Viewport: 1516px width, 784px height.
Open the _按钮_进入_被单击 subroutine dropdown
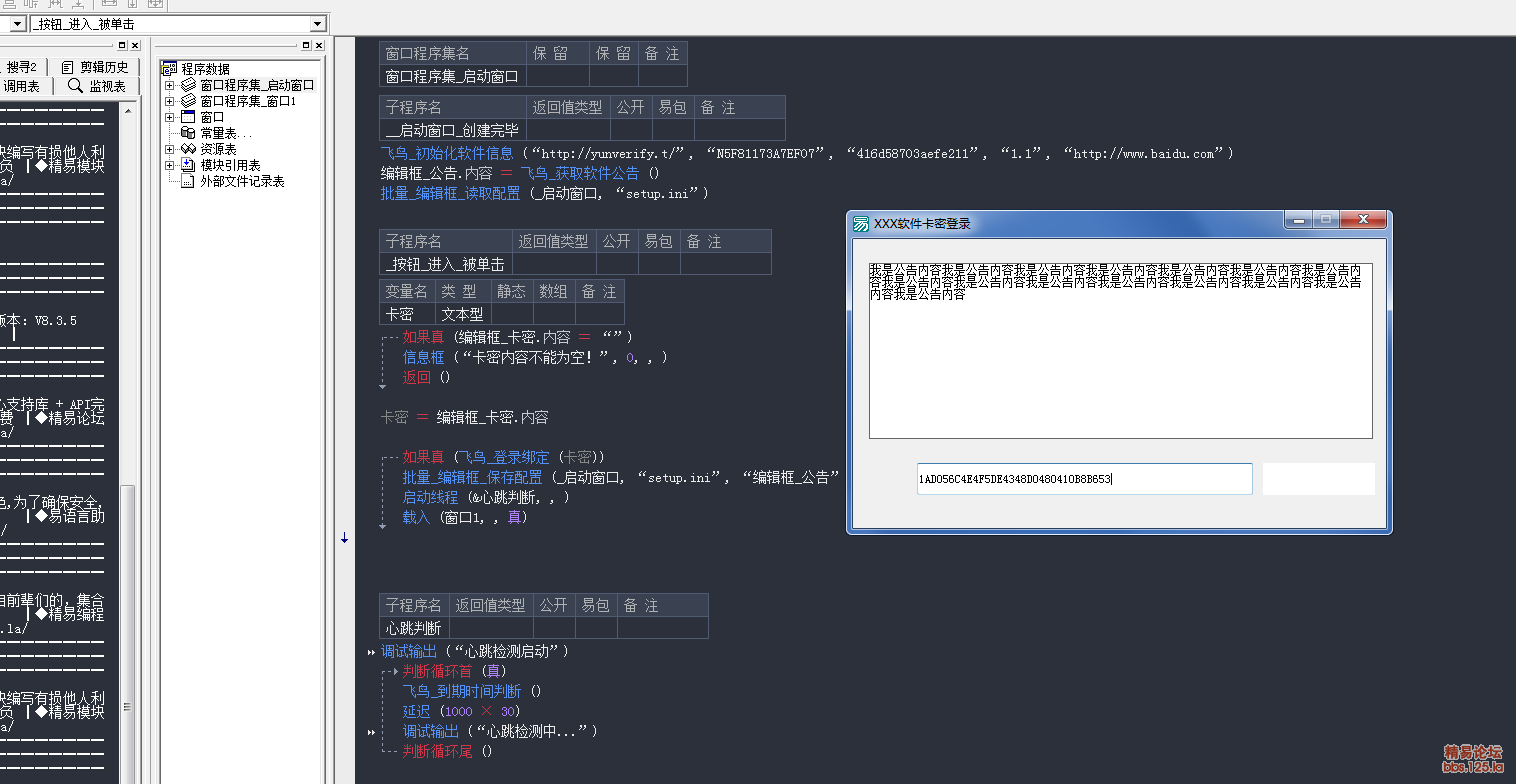[318, 24]
